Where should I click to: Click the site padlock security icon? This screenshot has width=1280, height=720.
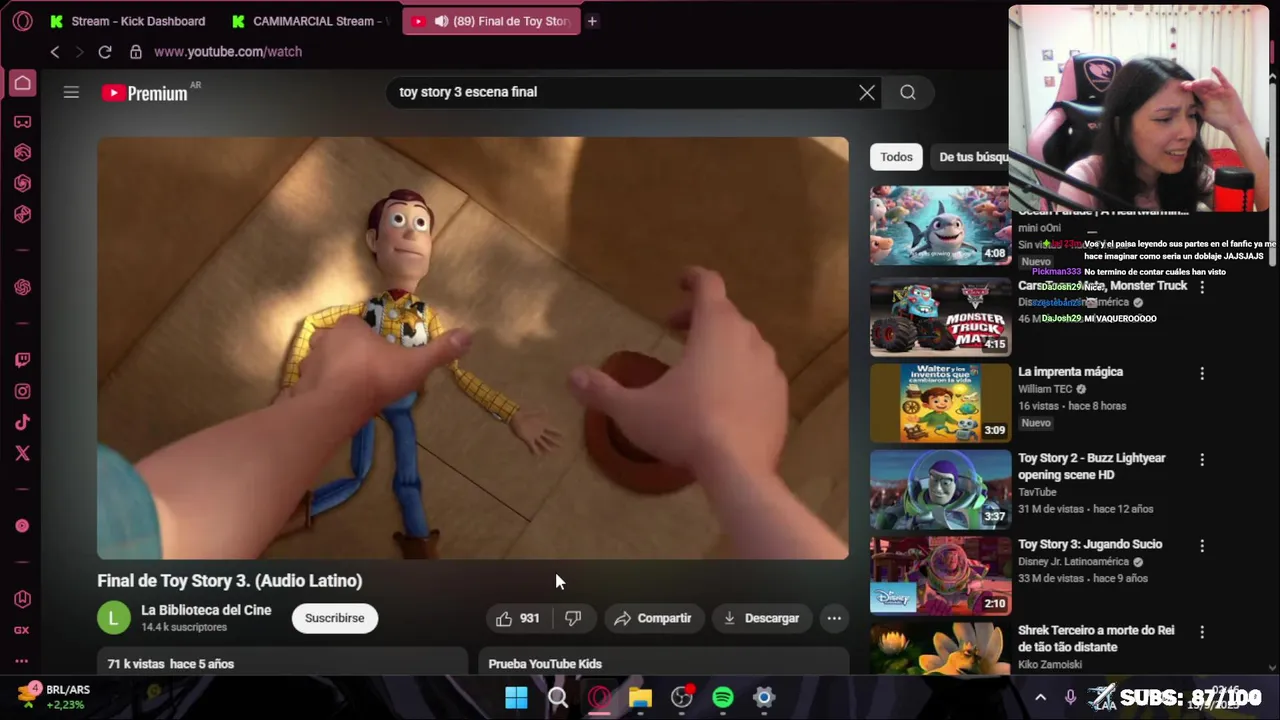(x=136, y=52)
